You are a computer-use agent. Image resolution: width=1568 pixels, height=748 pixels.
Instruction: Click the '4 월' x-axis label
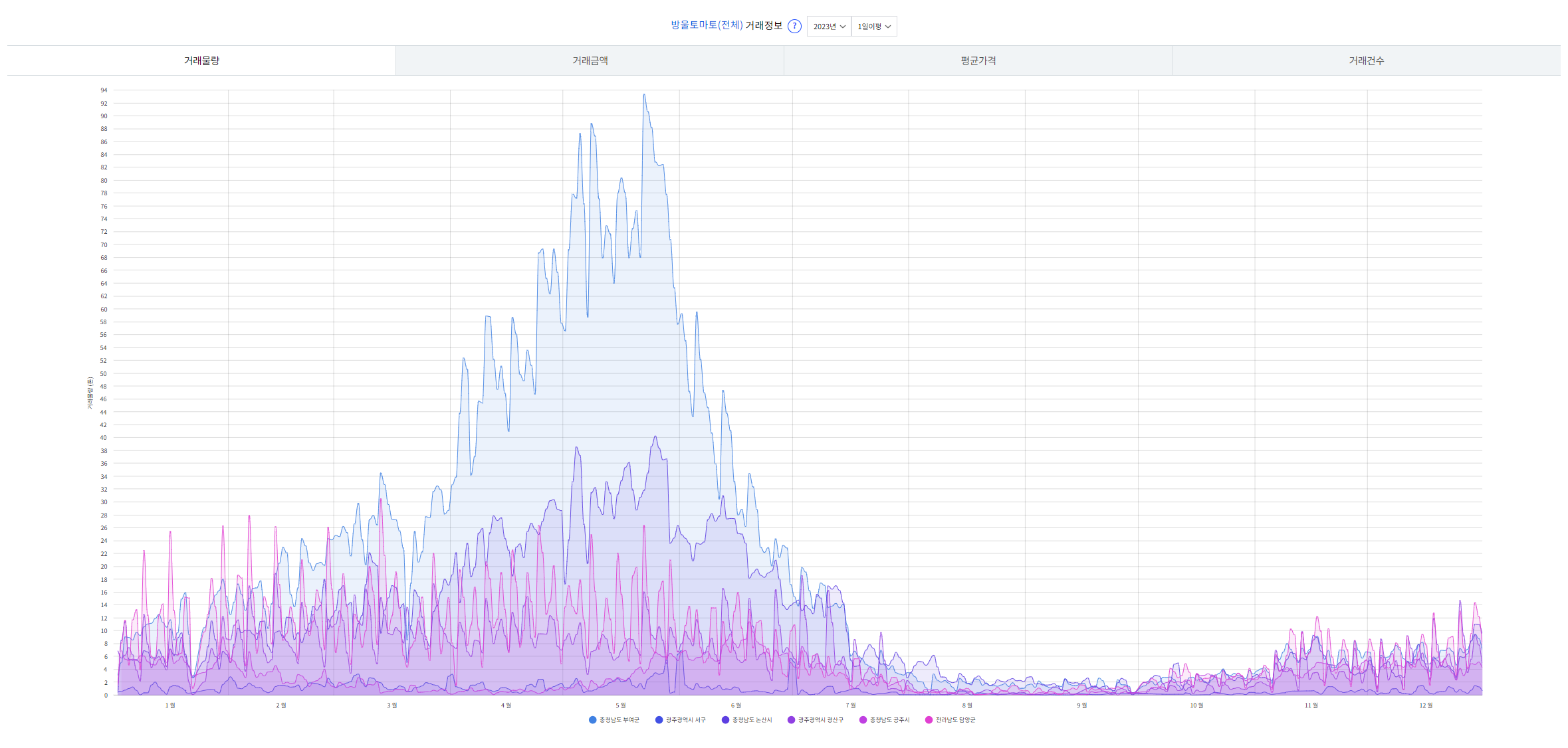pos(506,705)
